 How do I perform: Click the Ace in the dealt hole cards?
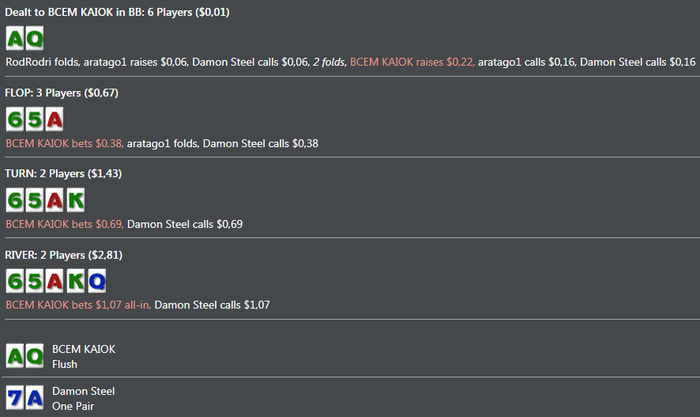(15, 39)
